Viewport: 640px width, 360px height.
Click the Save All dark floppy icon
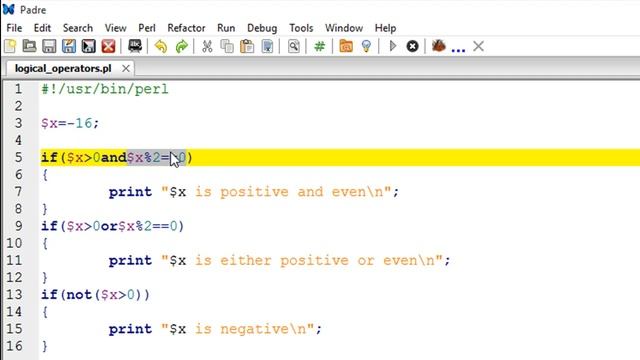88,46
